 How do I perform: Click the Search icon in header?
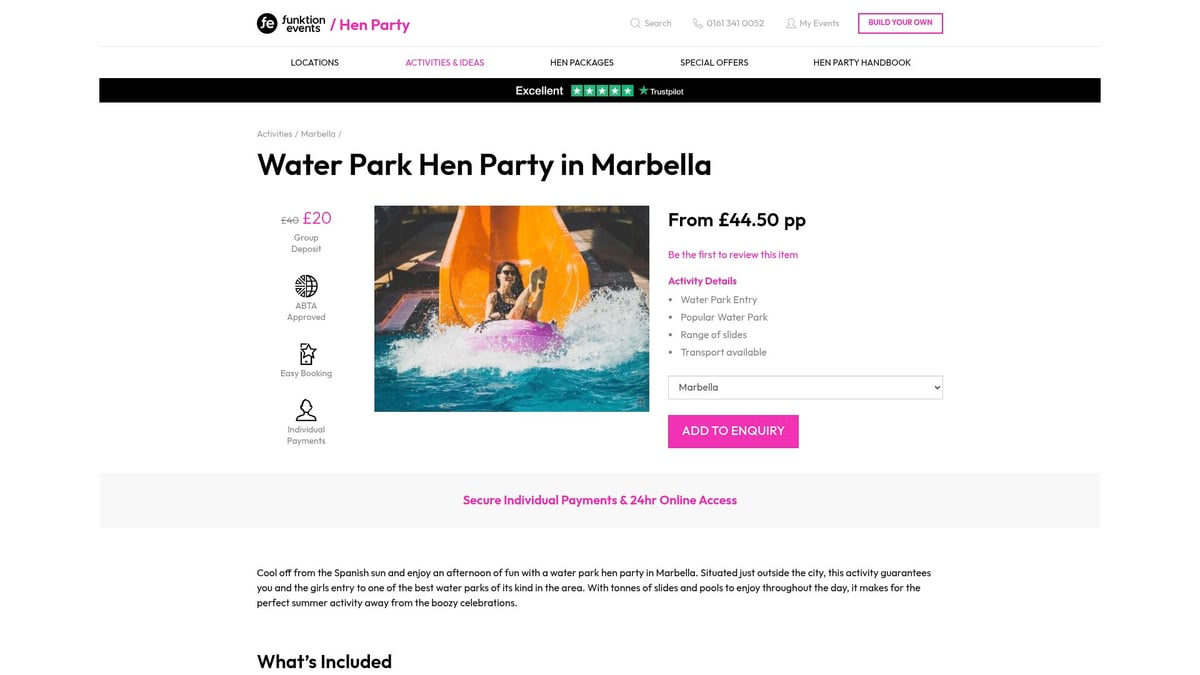[x=635, y=23]
